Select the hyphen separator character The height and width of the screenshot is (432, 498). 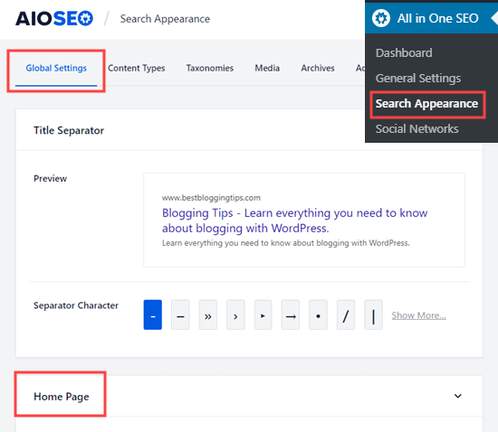(x=153, y=315)
